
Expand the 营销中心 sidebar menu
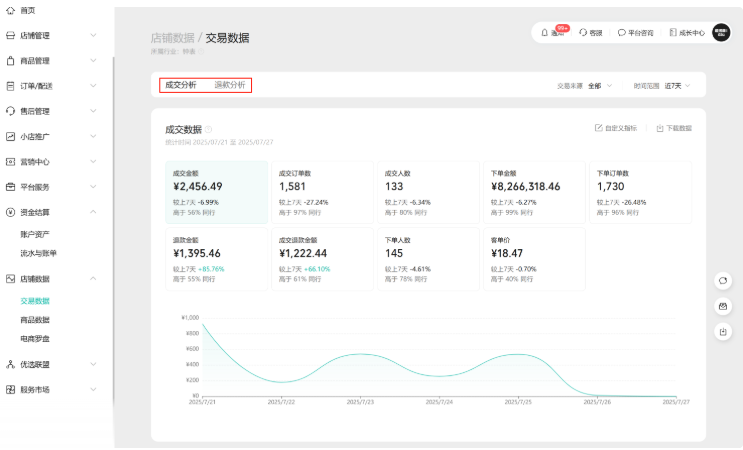[93, 161]
